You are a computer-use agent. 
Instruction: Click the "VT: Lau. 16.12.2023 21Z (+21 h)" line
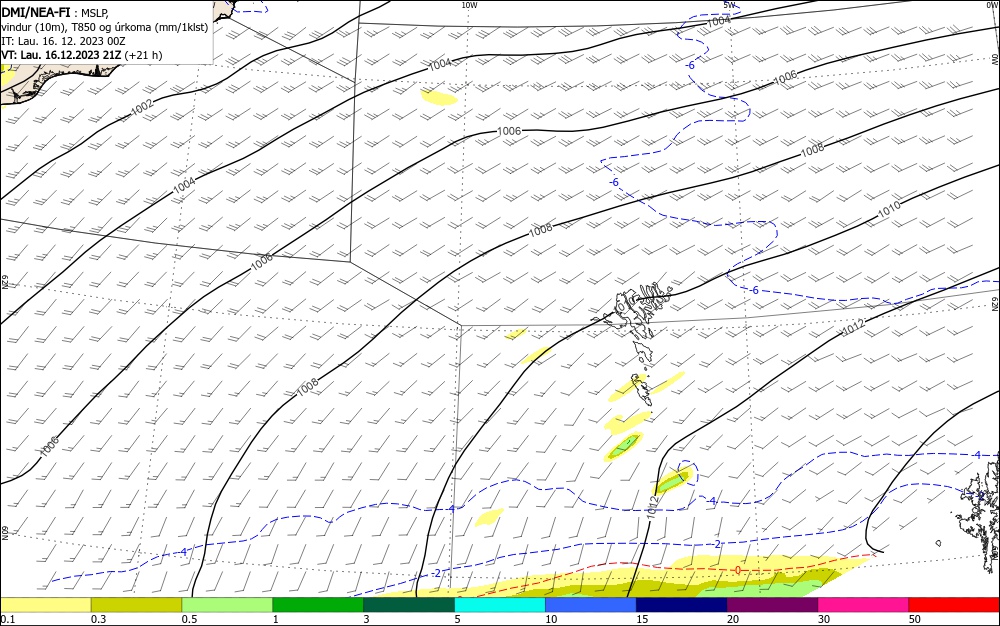82,55
